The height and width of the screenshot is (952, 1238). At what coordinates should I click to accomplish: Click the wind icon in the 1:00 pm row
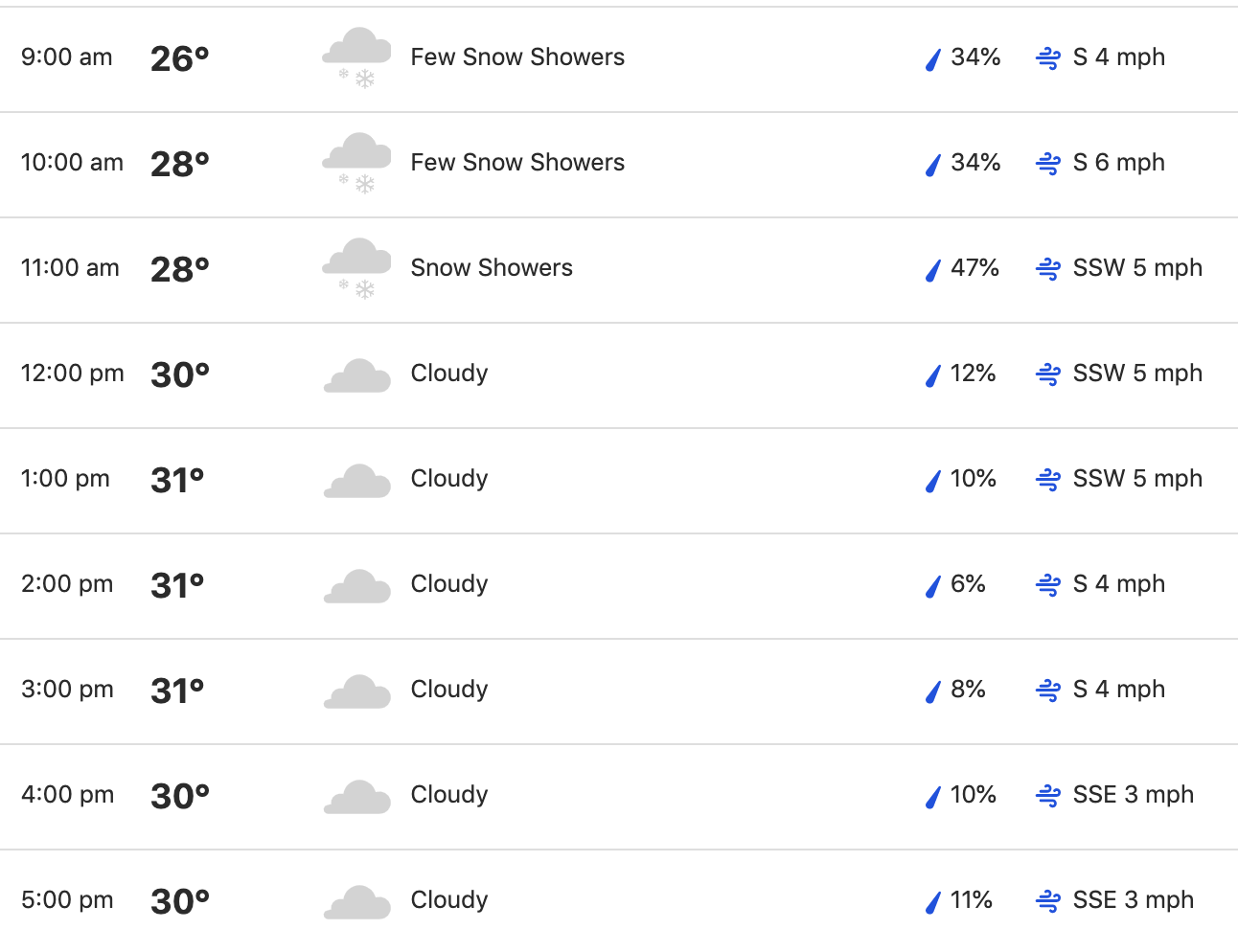(x=1048, y=480)
